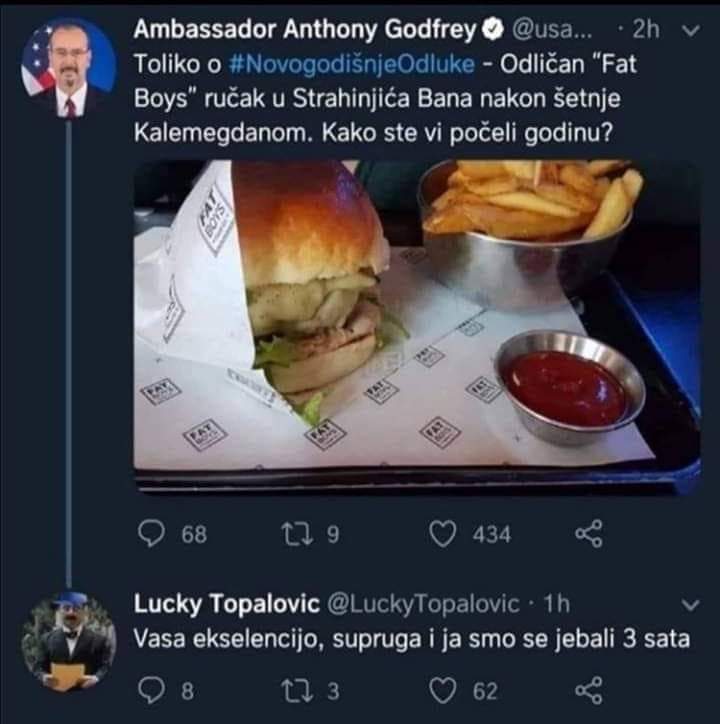
Task: Like the tweet with 434 likes
Action: (x=443, y=534)
